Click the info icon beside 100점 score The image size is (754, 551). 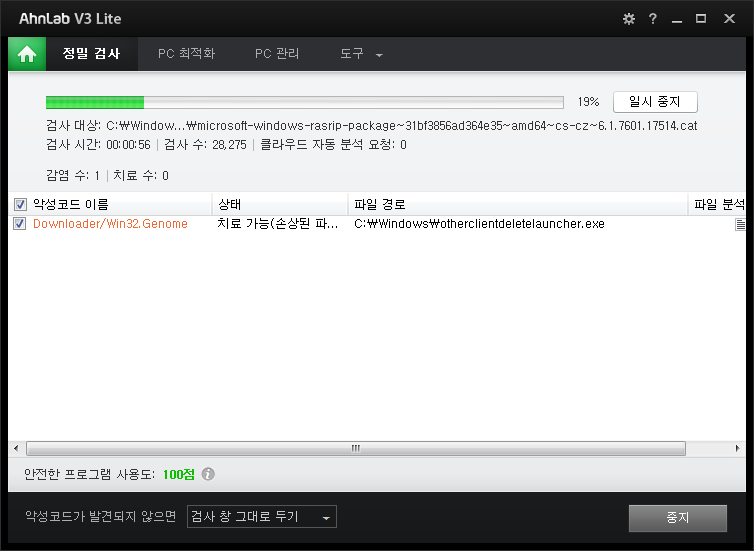pos(208,475)
